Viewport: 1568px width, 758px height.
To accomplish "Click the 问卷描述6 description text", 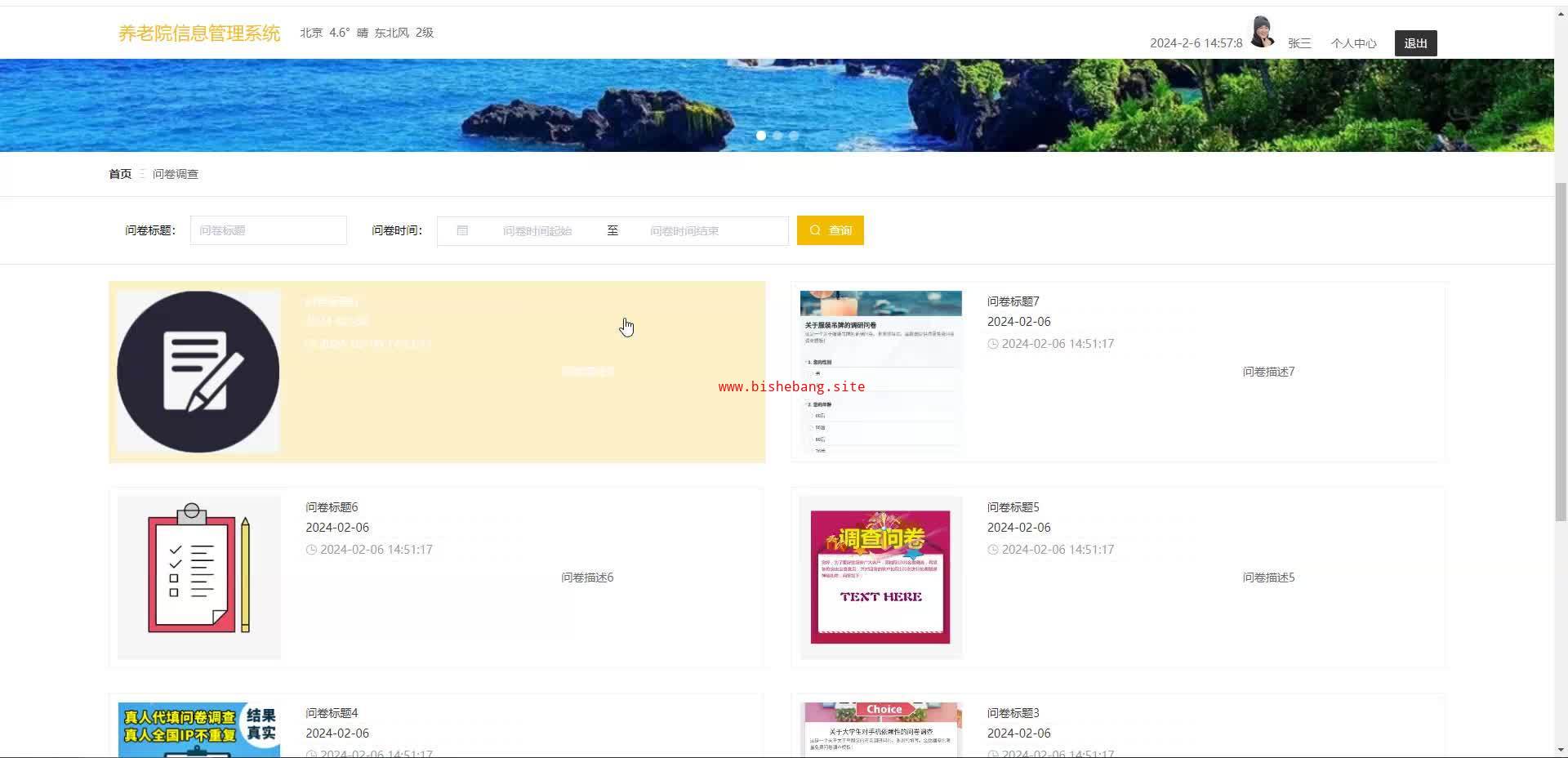I will [587, 577].
